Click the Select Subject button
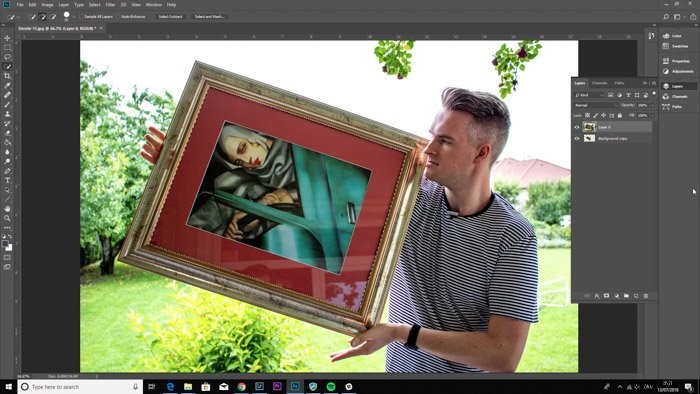 (x=171, y=17)
